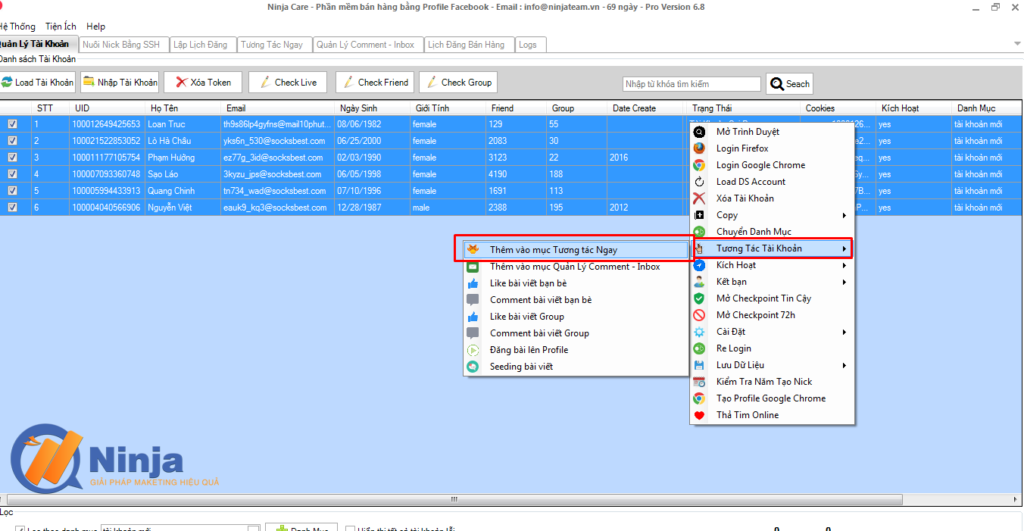Click the magnifier icon in Seach button
The height and width of the screenshot is (531, 1024).
pos(776,84)
